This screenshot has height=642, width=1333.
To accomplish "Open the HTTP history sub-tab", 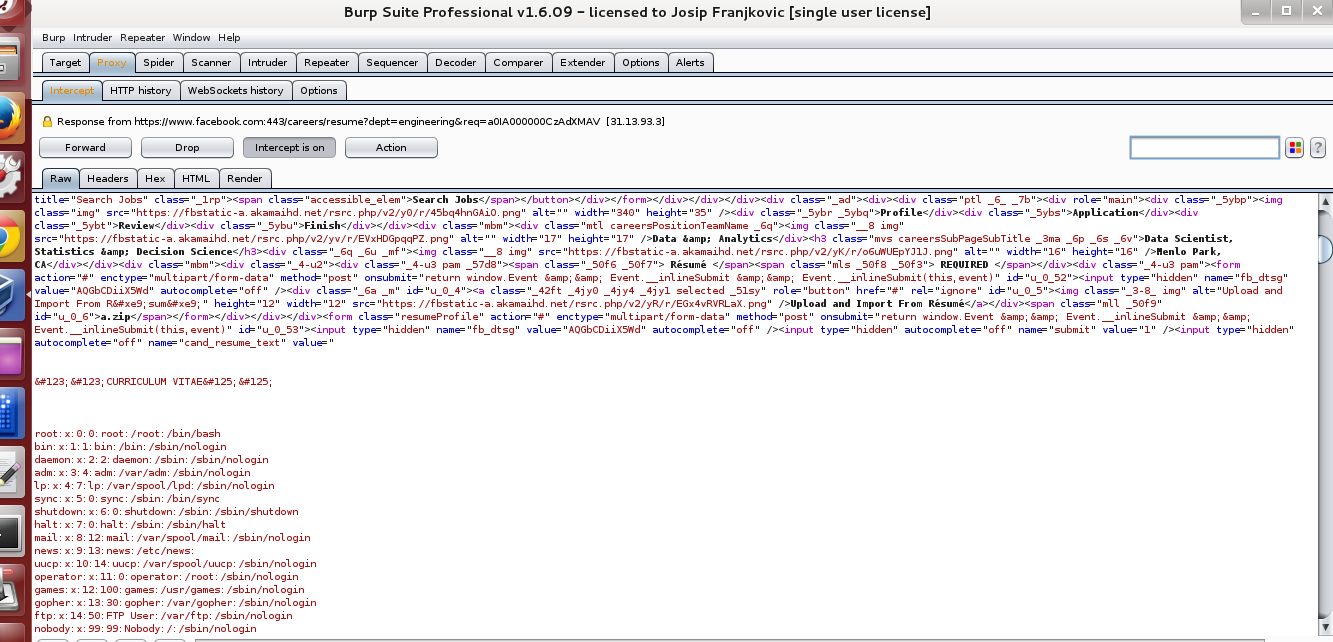I will 141,90.
